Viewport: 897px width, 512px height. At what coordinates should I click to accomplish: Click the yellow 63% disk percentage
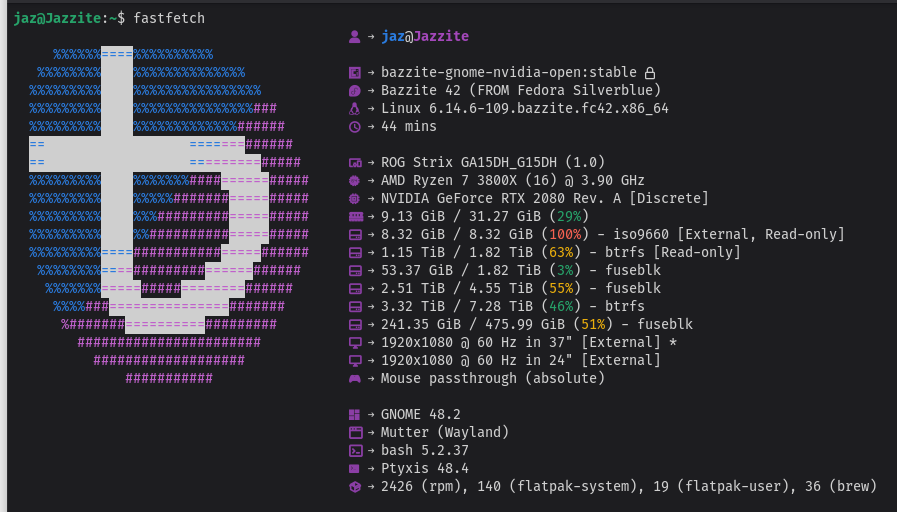click(x=561, y=253)
